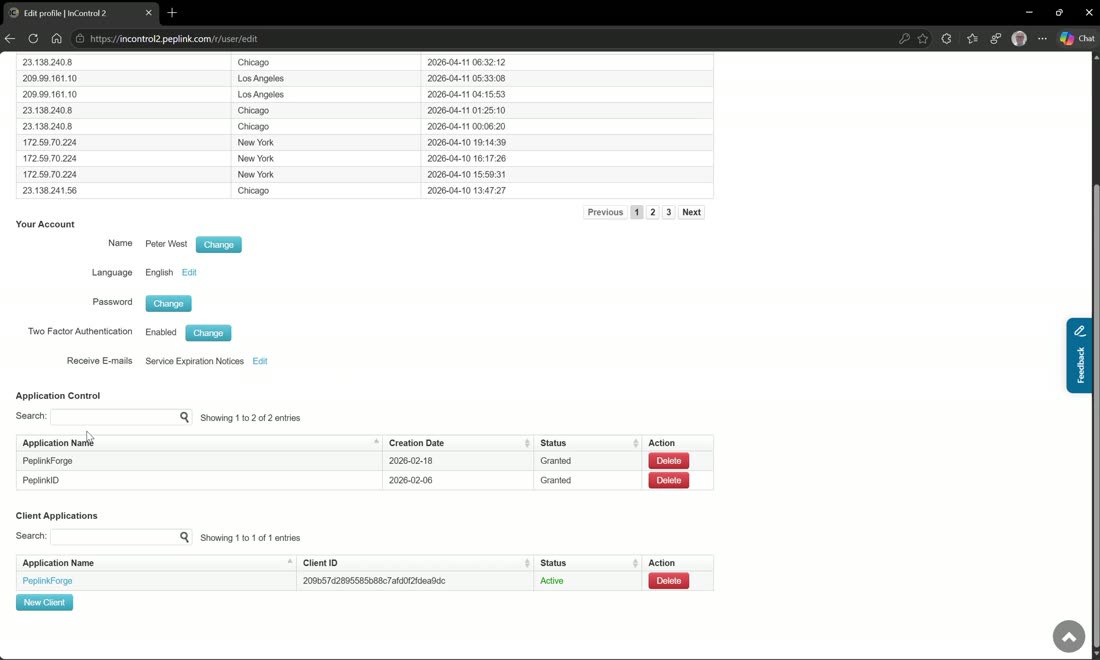Open password key icon in address bar

[x=904, y=39]
